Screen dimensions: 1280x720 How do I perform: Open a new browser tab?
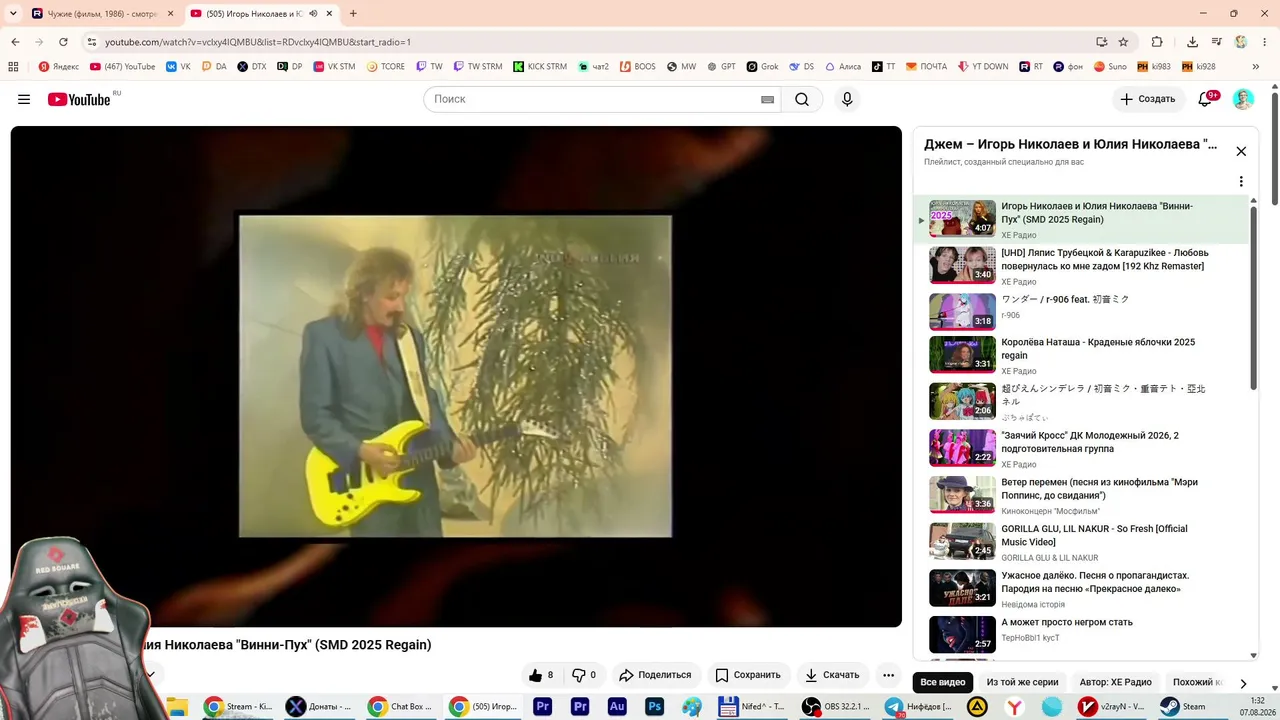click(353, 14)
